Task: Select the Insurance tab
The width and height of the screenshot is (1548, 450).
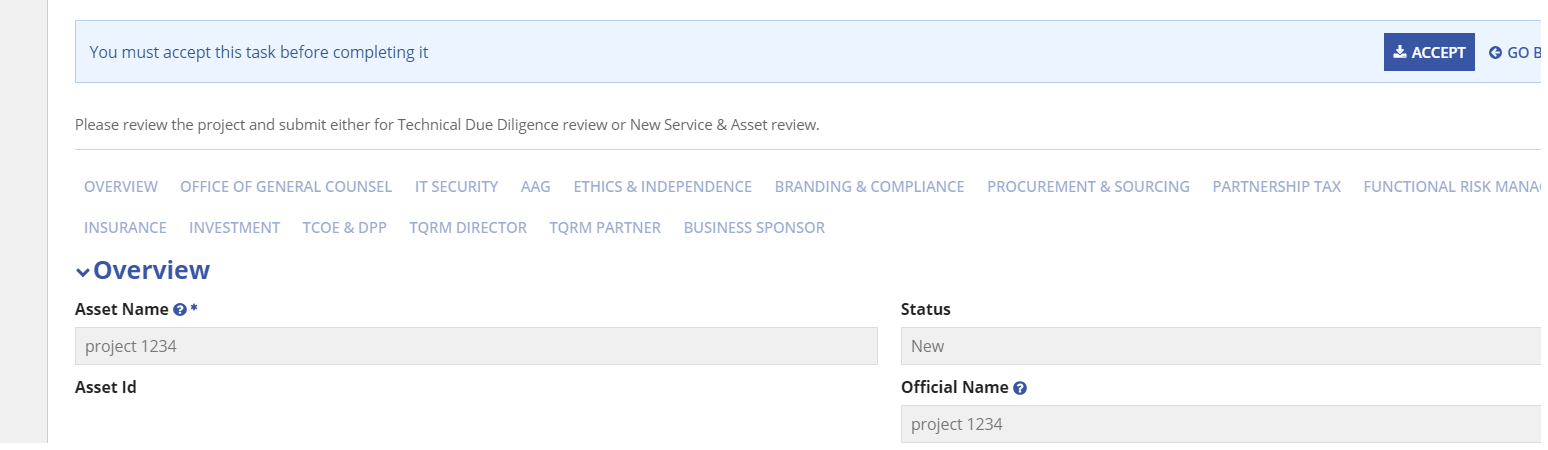Action: point(125,228)
